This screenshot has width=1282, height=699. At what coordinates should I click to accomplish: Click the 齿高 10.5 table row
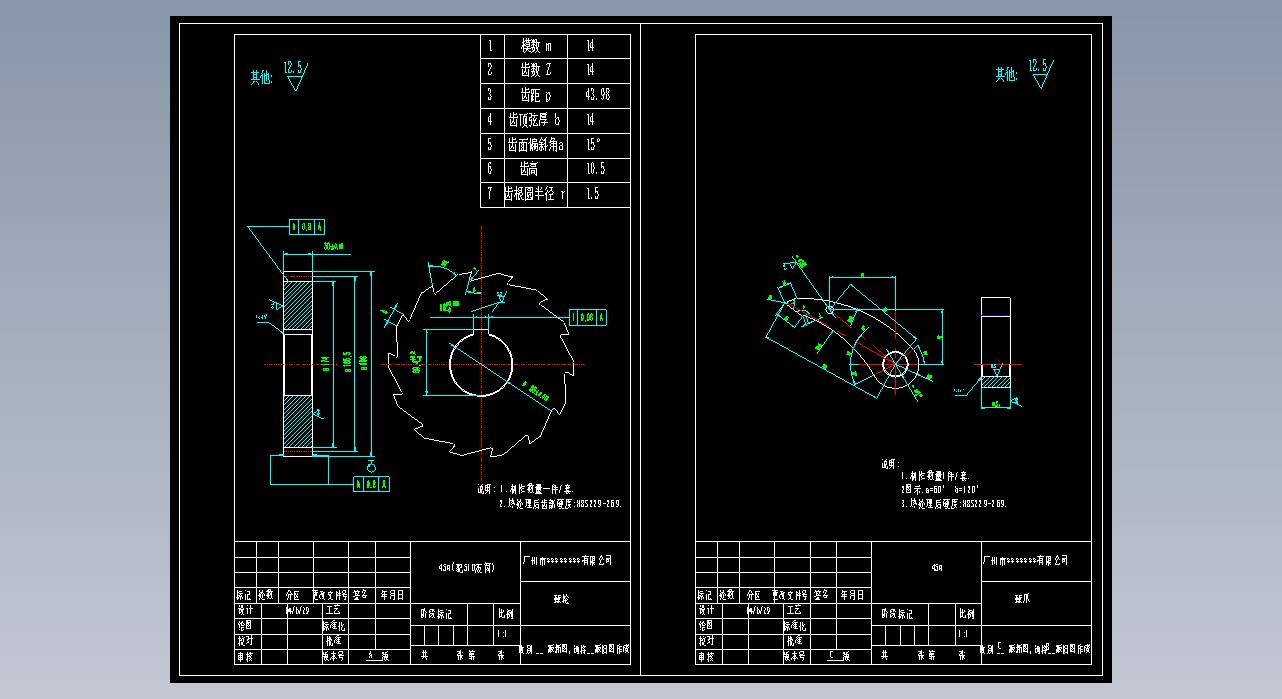pyautogui.click(x=555, y=170)
